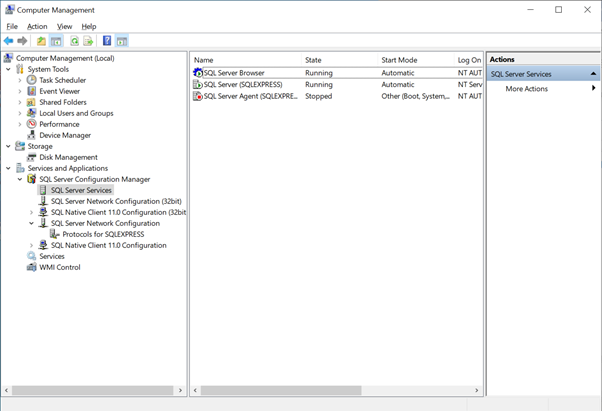Open the Action menu
This screenshot has width=602, height=411.
[x=37, y=26]
